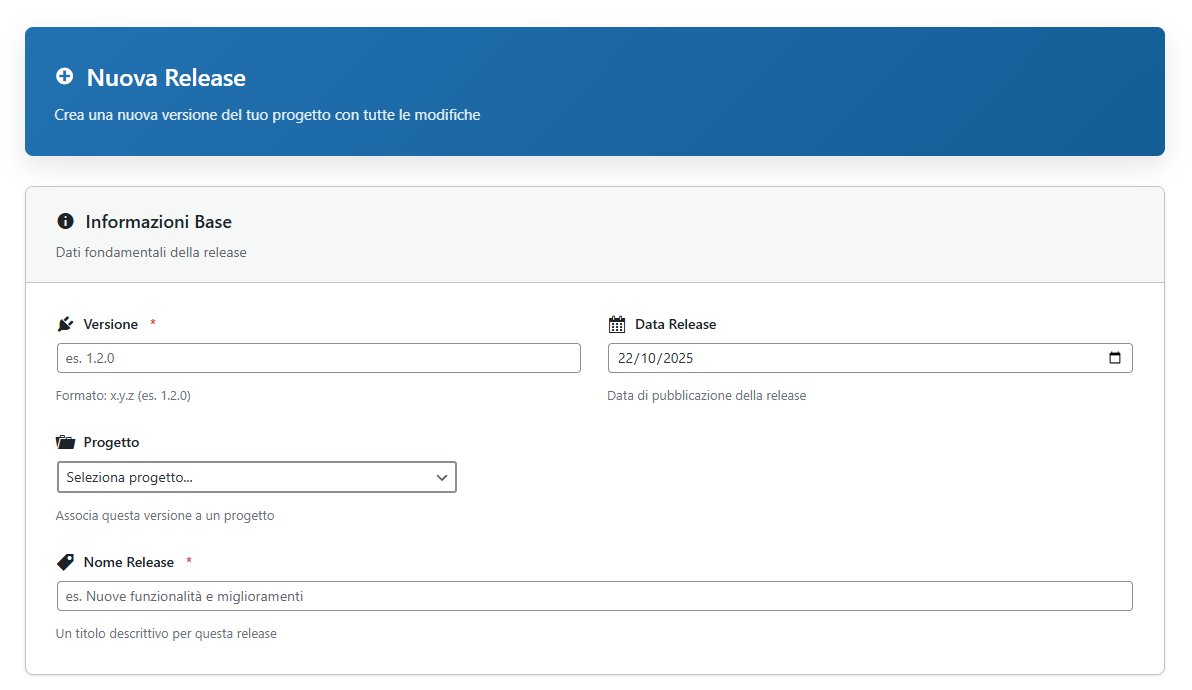Open the Seleziona progetto dropdown
1192x690 pixels.
point(257,477)
